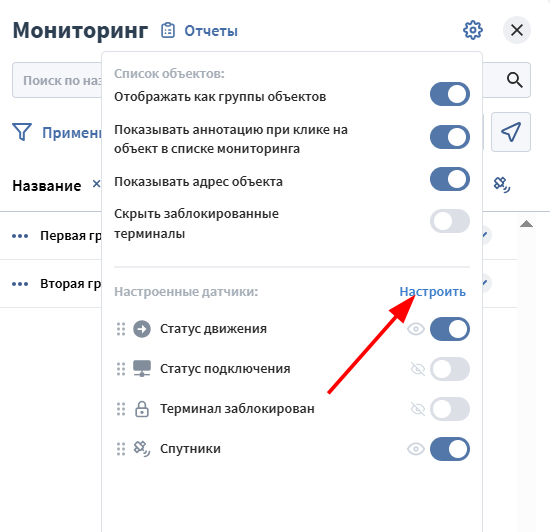Toggle annotation on click switch

[450, 137]
